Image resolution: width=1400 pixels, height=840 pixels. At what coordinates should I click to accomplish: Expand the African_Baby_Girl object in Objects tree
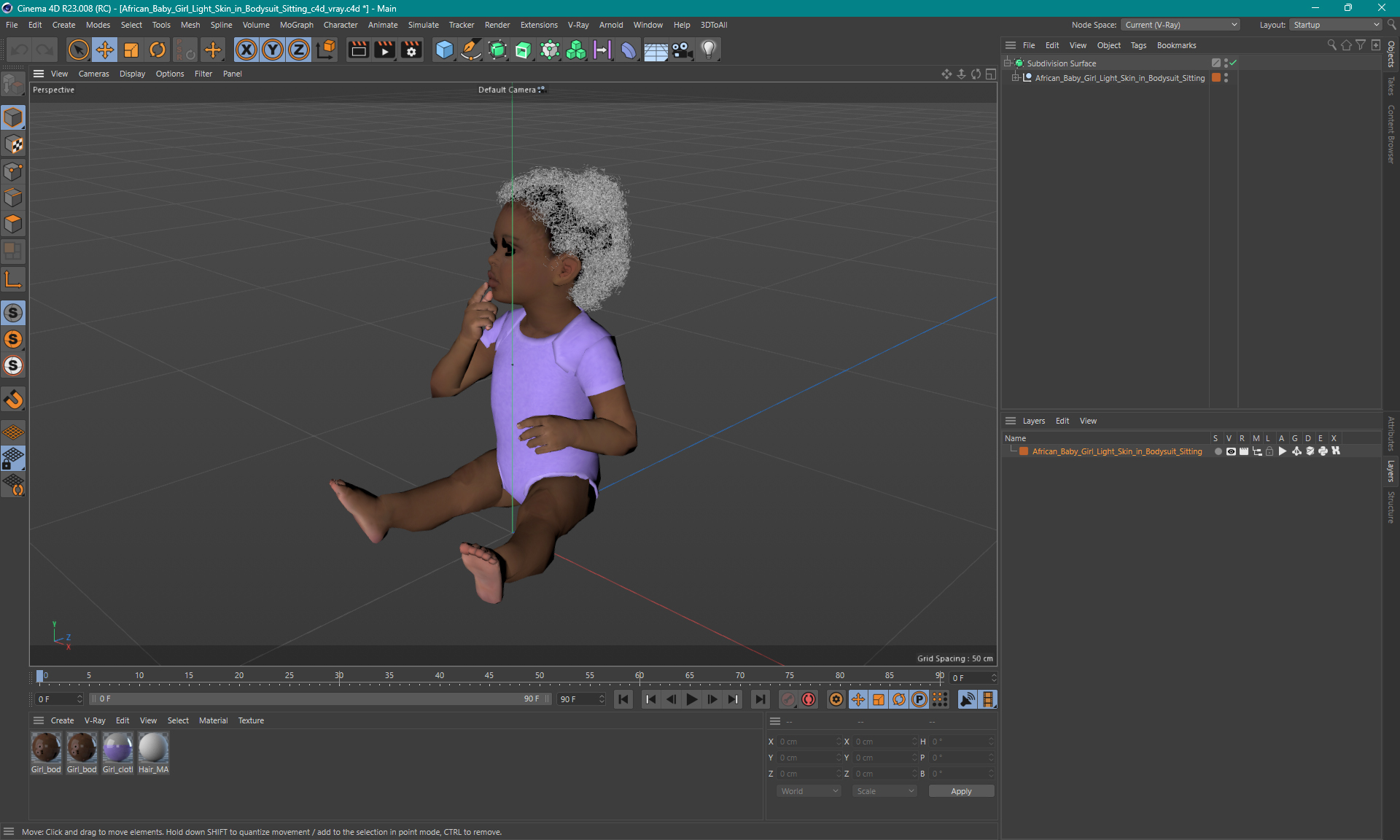click(x=1015, y=78)
